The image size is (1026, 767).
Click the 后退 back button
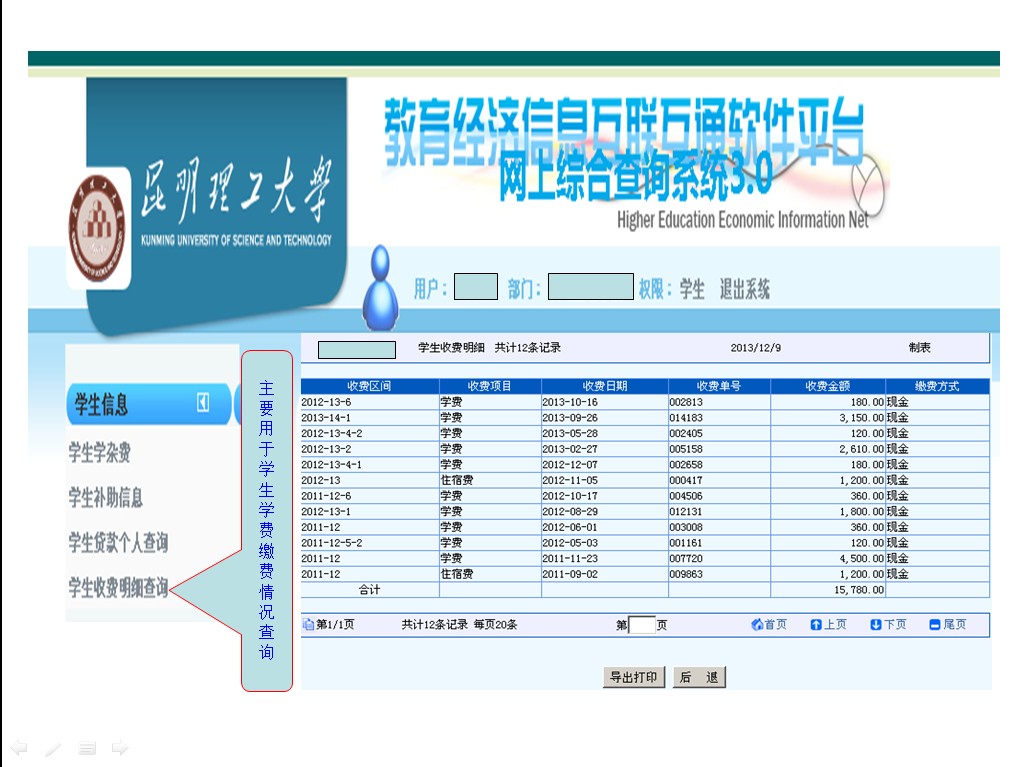coord(699,677)
